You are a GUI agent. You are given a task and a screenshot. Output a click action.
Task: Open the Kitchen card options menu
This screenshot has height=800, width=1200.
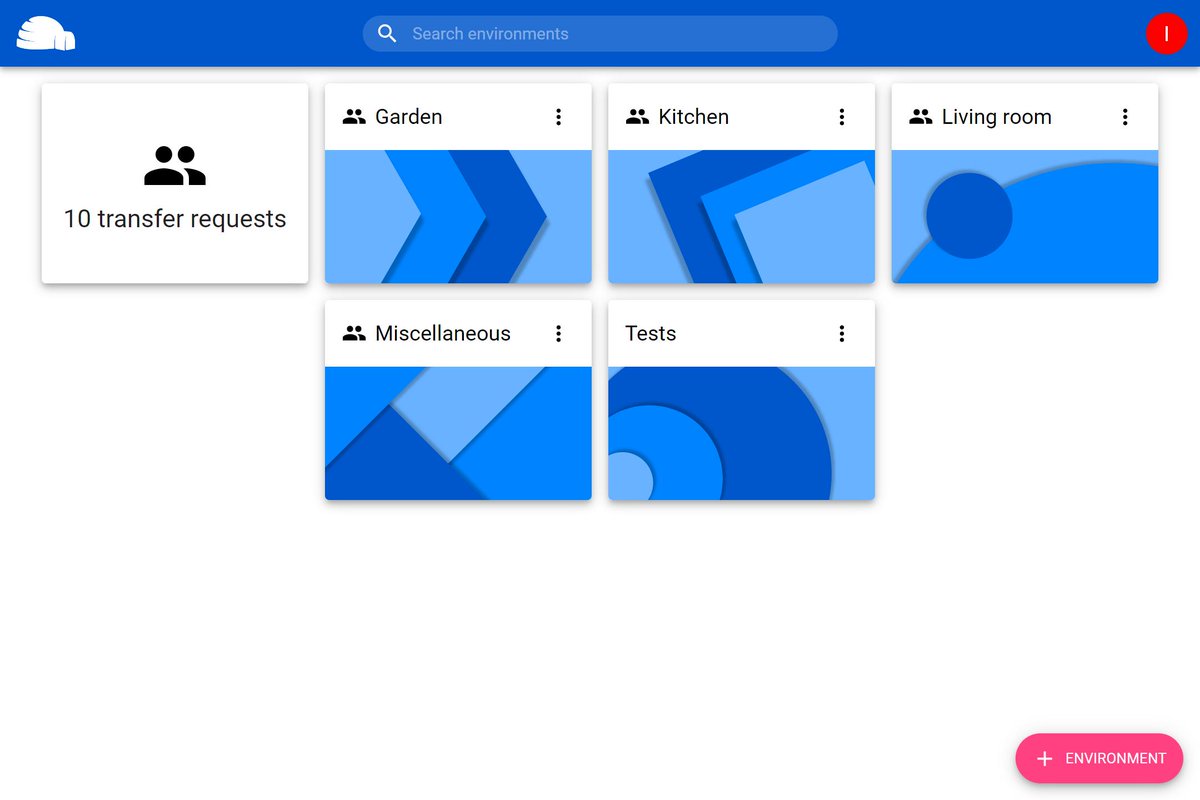pos(842,116)
